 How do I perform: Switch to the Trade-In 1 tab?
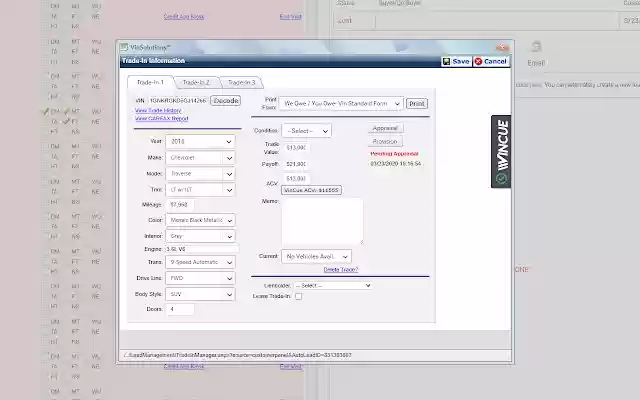pyautogui.click(x=150, y=82)
